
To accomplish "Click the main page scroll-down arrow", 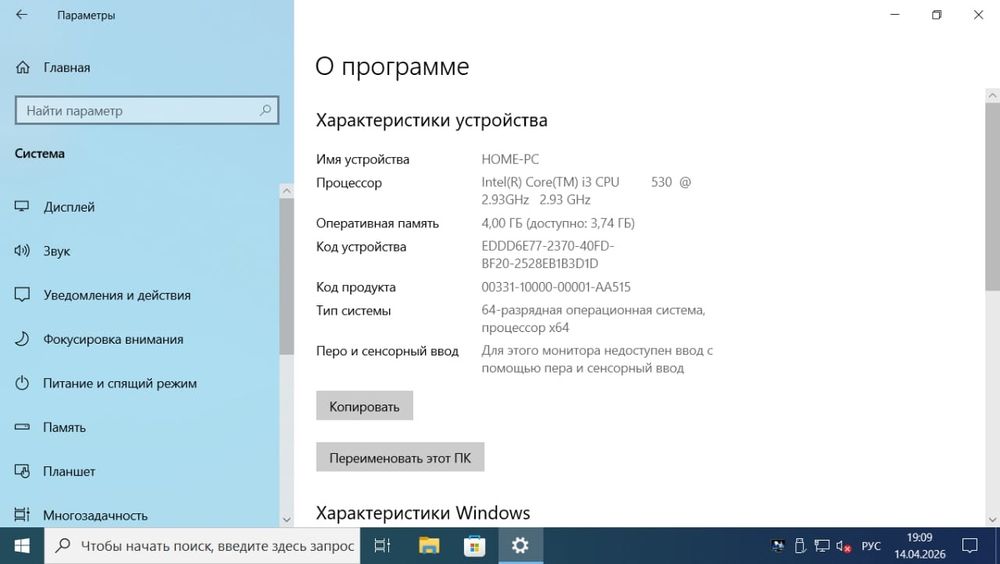I will pos(992,519).
